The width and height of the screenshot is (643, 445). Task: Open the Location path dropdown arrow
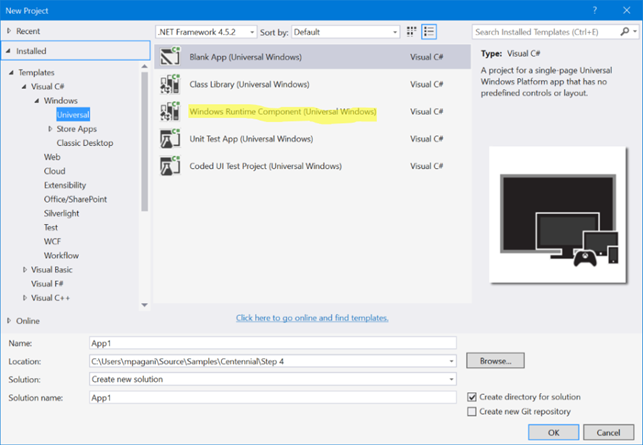[451, 361]
